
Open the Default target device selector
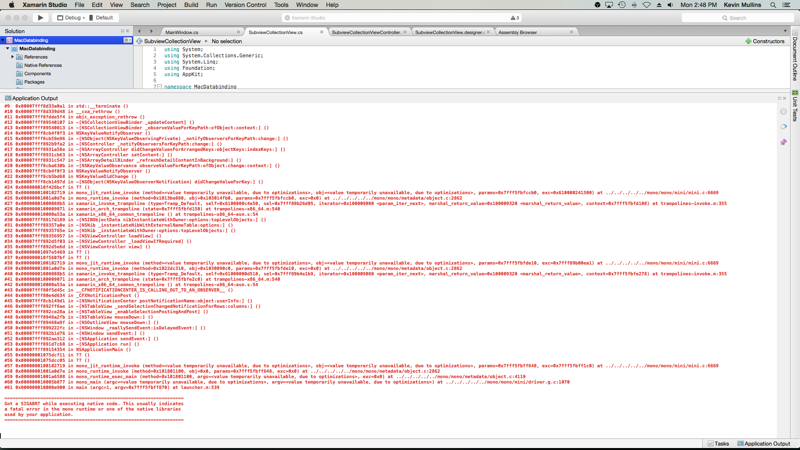tap(102, 18)
